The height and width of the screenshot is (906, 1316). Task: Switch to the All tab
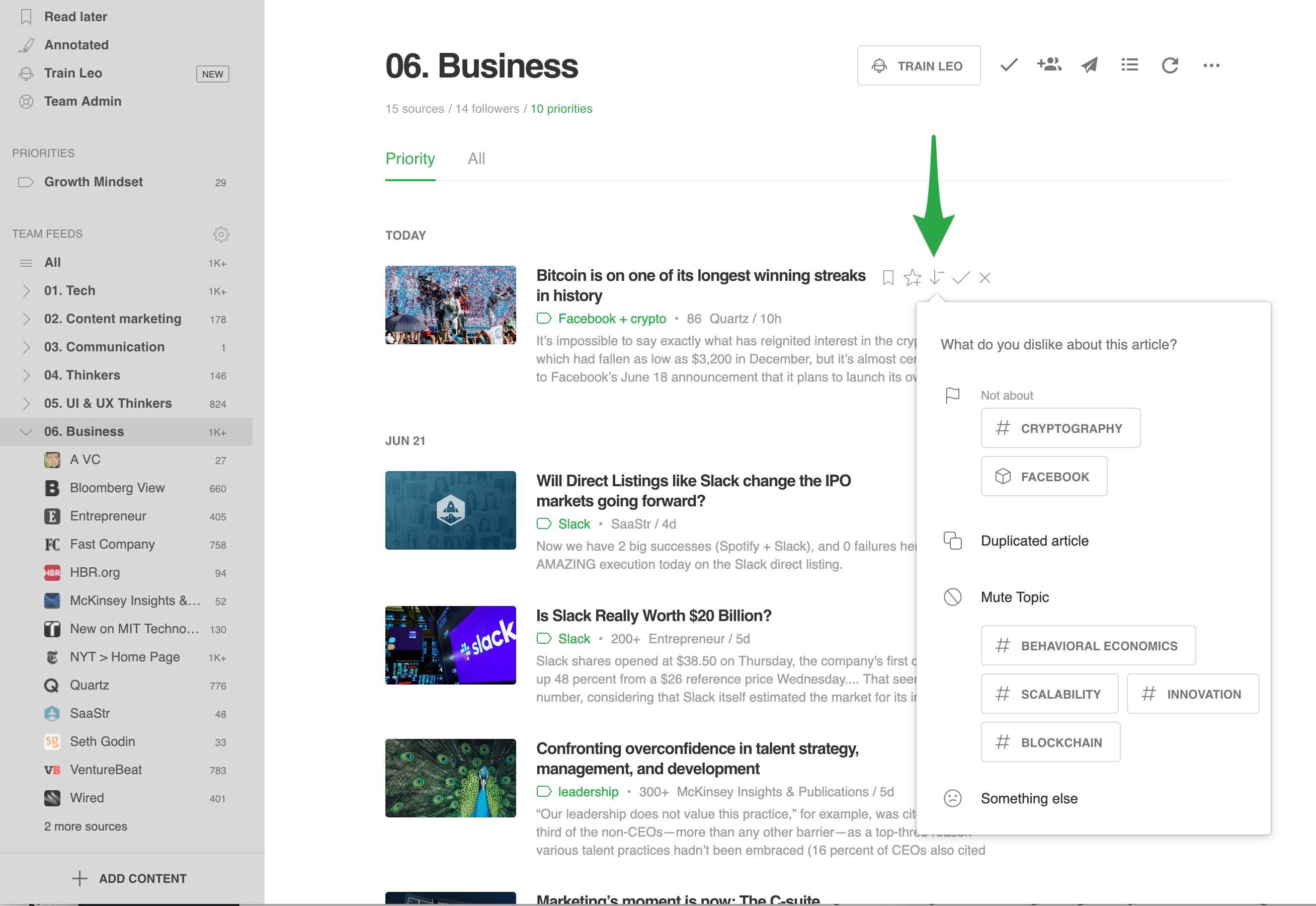tap(476, 159)
